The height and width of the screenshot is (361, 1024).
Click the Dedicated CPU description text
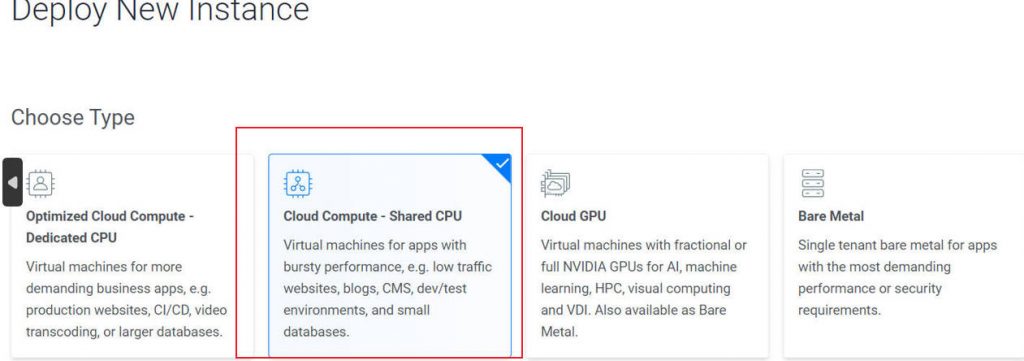127,300
